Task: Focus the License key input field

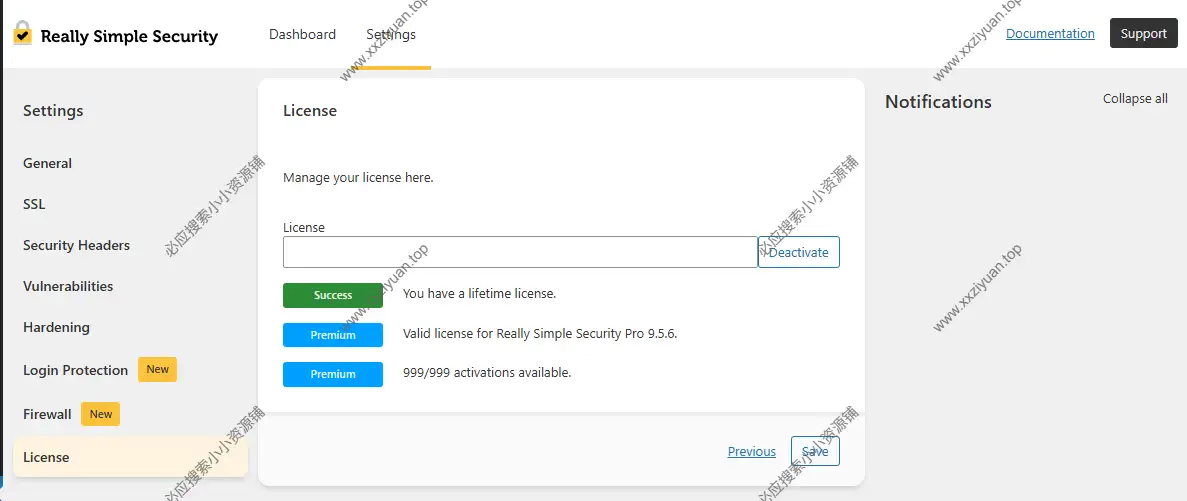Action: pos(520,252)
